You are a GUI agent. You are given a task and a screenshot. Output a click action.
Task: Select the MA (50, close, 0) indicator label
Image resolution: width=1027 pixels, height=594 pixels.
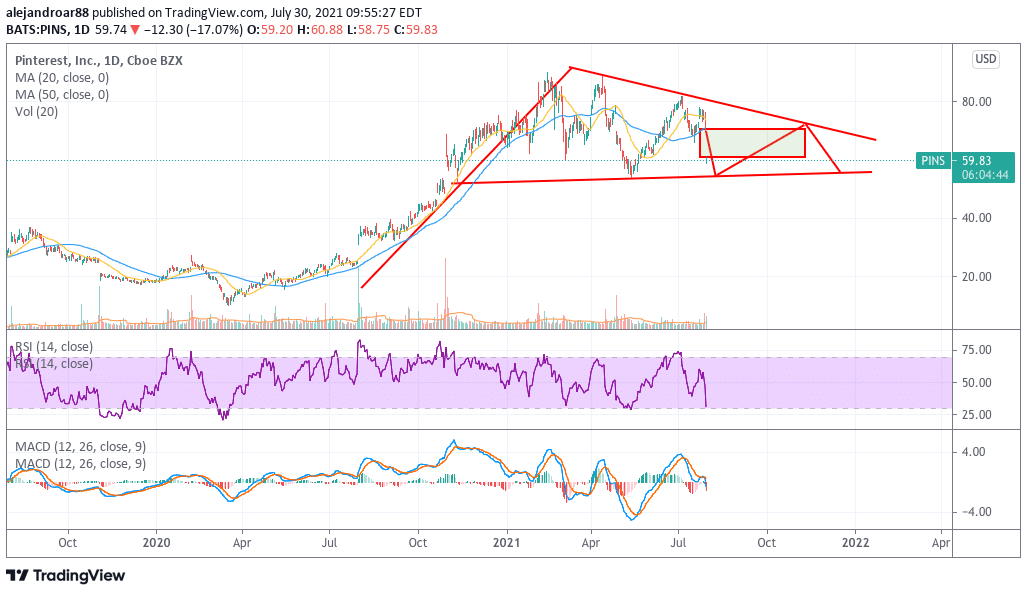click(62, 95)
